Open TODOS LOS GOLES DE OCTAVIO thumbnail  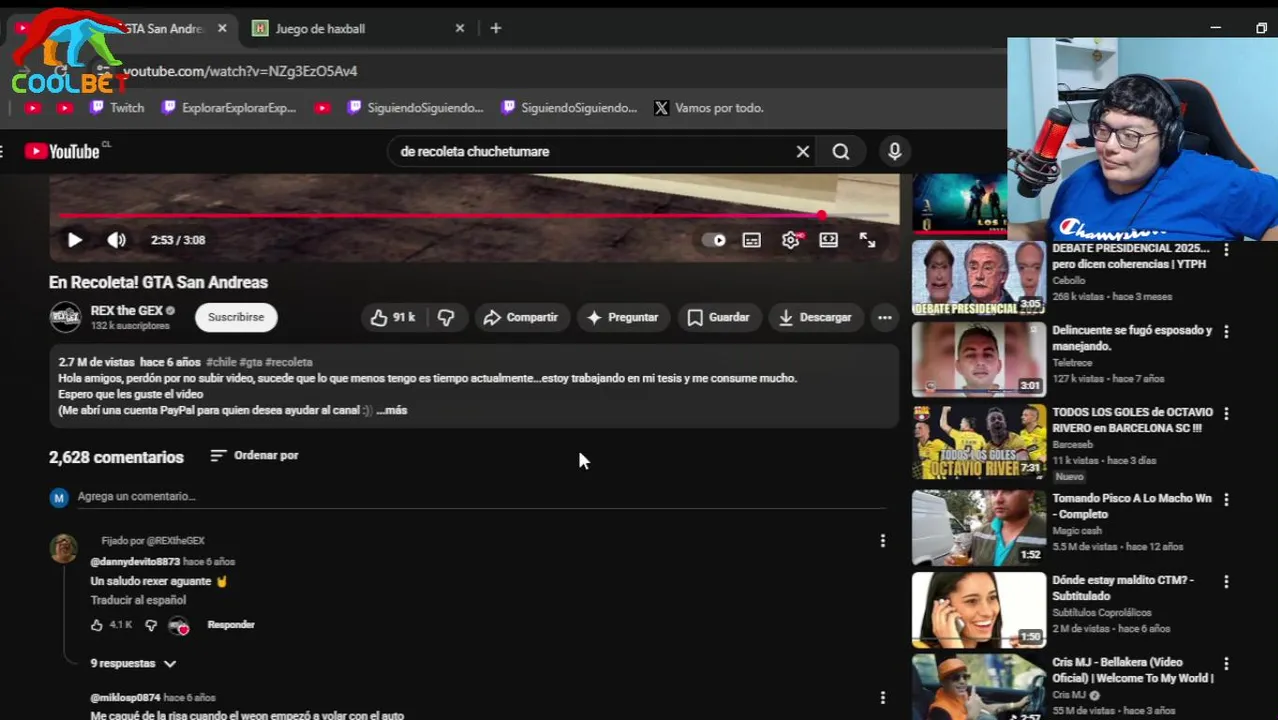[x=979, y=441]
